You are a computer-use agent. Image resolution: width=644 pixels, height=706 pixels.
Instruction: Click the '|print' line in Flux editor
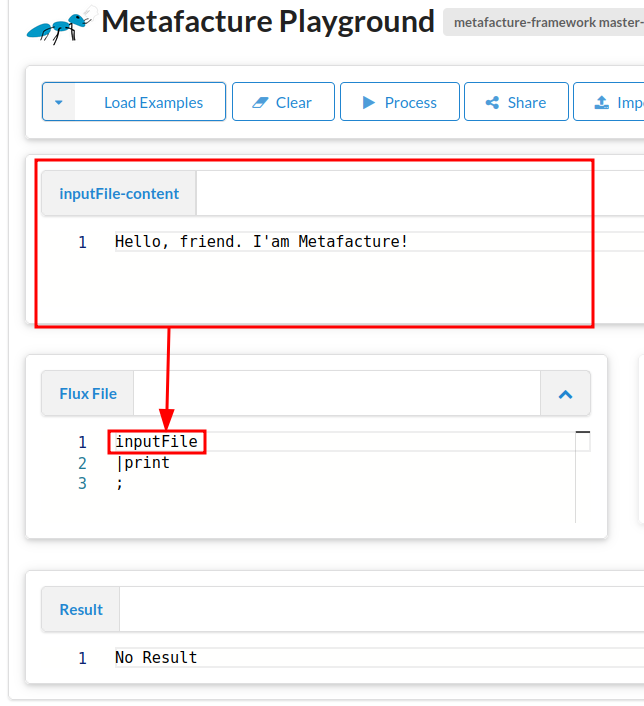[x=143, y=462]
